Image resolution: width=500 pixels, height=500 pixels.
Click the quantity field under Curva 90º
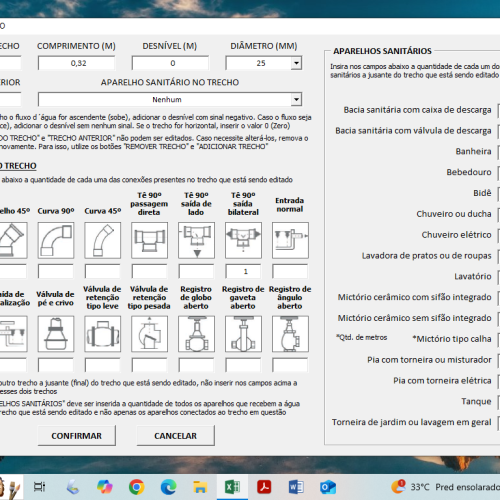coord(56,271)
